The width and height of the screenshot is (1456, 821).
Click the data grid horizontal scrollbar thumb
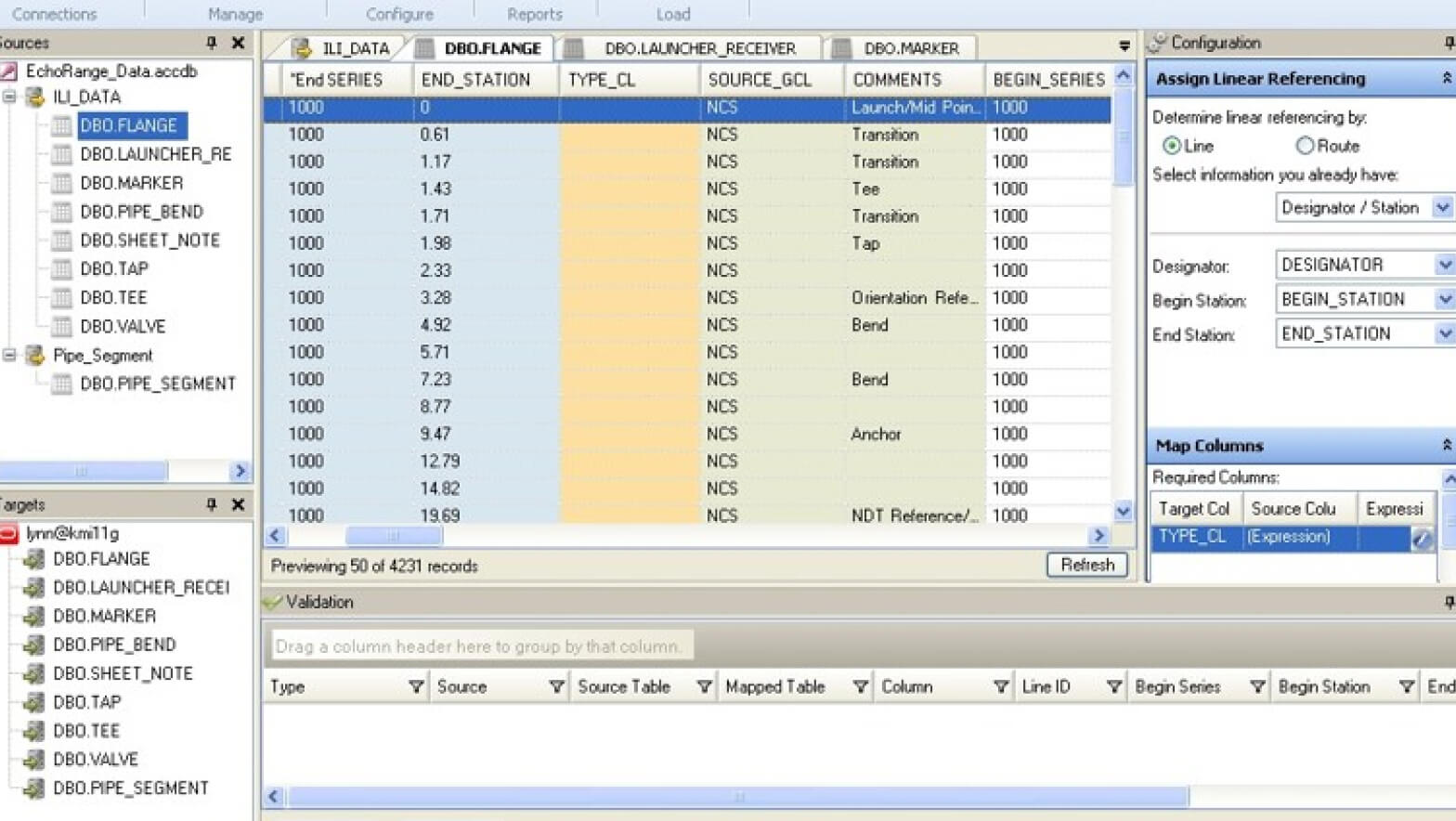point(394,536)
